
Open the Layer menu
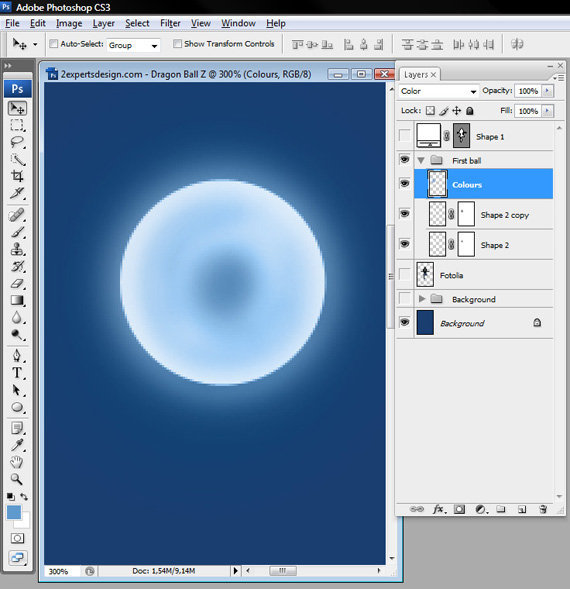pyautogui.click(x=104, y=23)
